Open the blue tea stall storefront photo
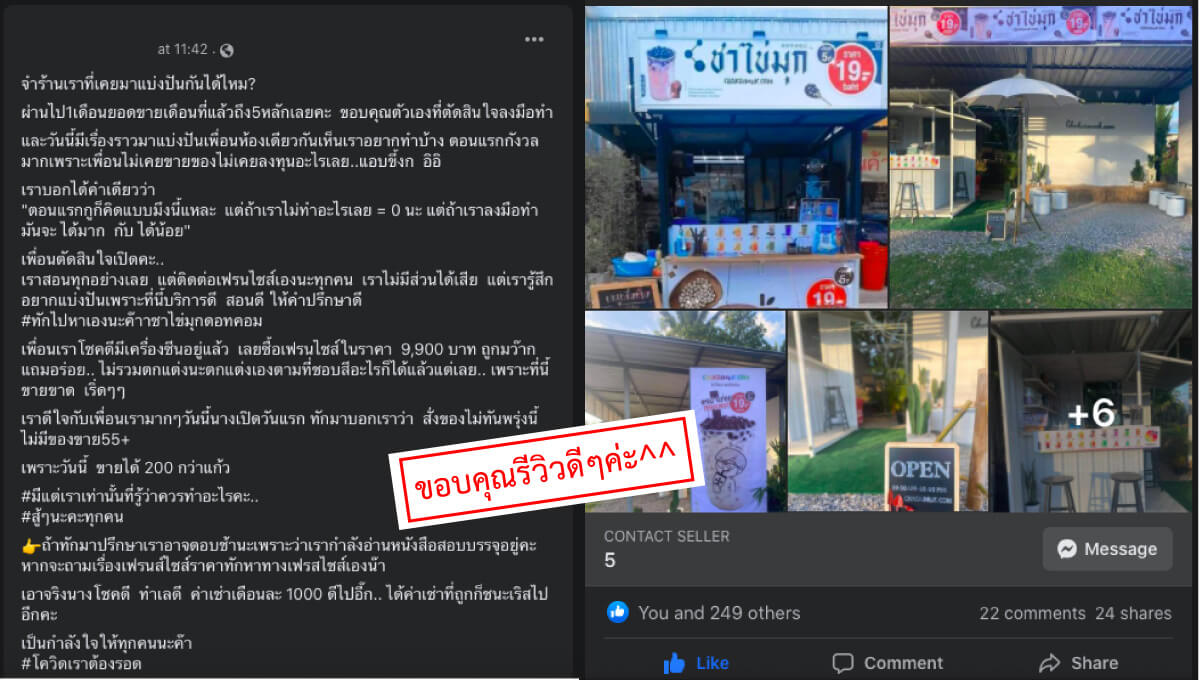The width and height of the screenshot is (1200, 680). (736, 157)
